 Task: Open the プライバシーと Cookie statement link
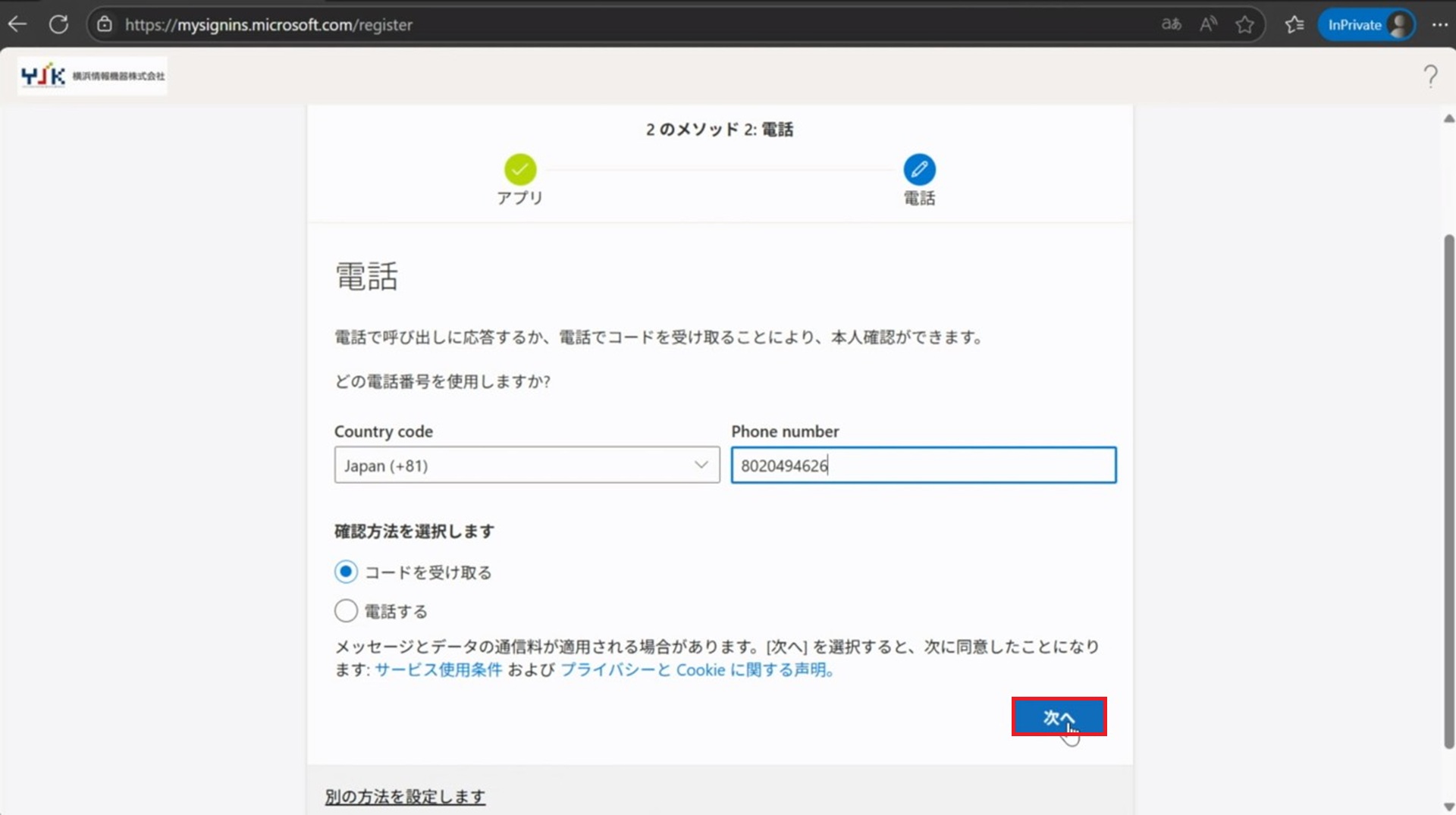[x=697, y=669]
